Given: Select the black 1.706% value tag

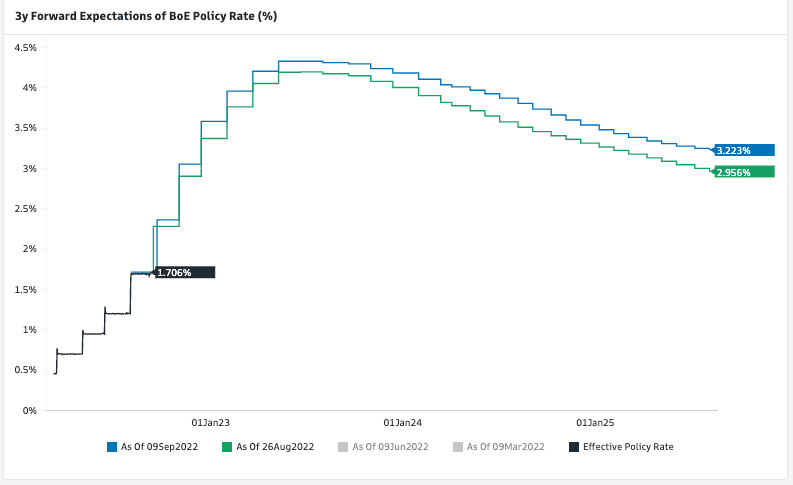Looking at the screenshot, I should click(x=185, y=272).
